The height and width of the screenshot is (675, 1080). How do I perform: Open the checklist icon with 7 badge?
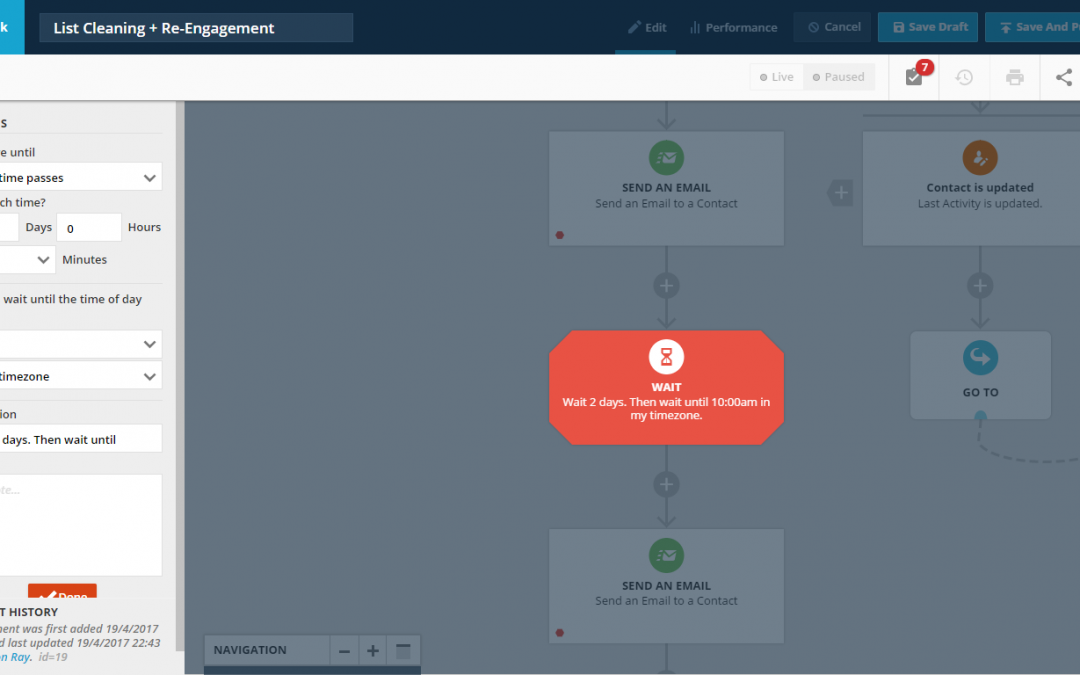(914, 77)
